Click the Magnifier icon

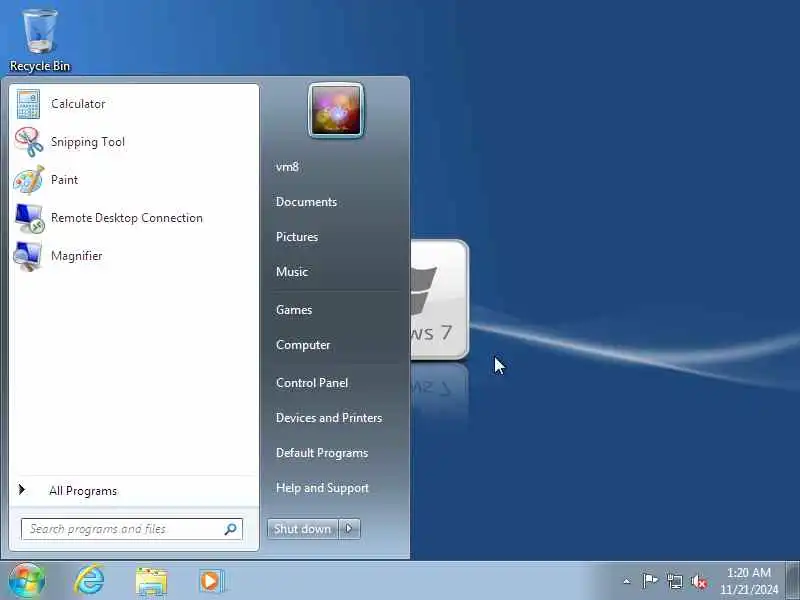28,256
